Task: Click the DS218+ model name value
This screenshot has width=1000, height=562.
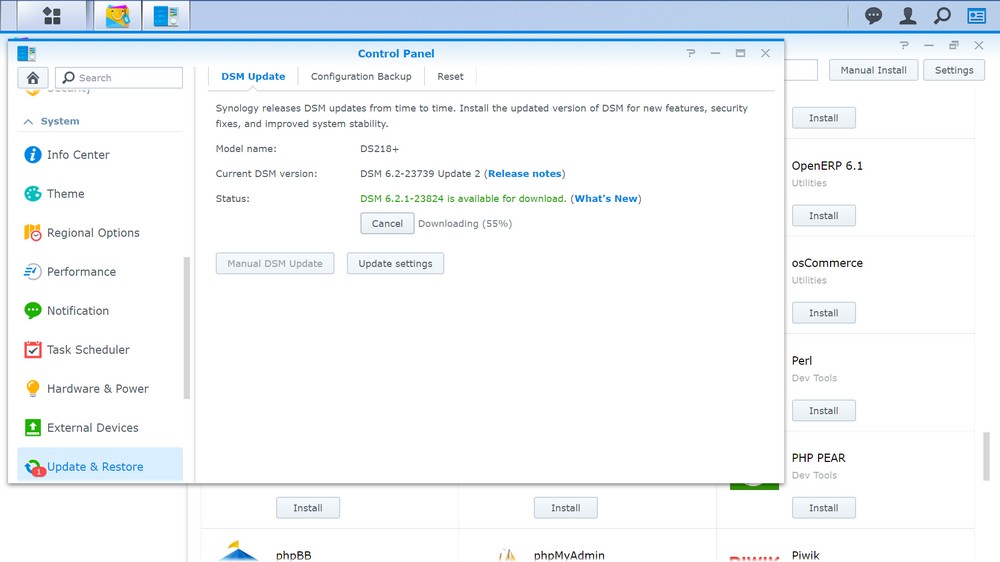Action: (379, 149)
